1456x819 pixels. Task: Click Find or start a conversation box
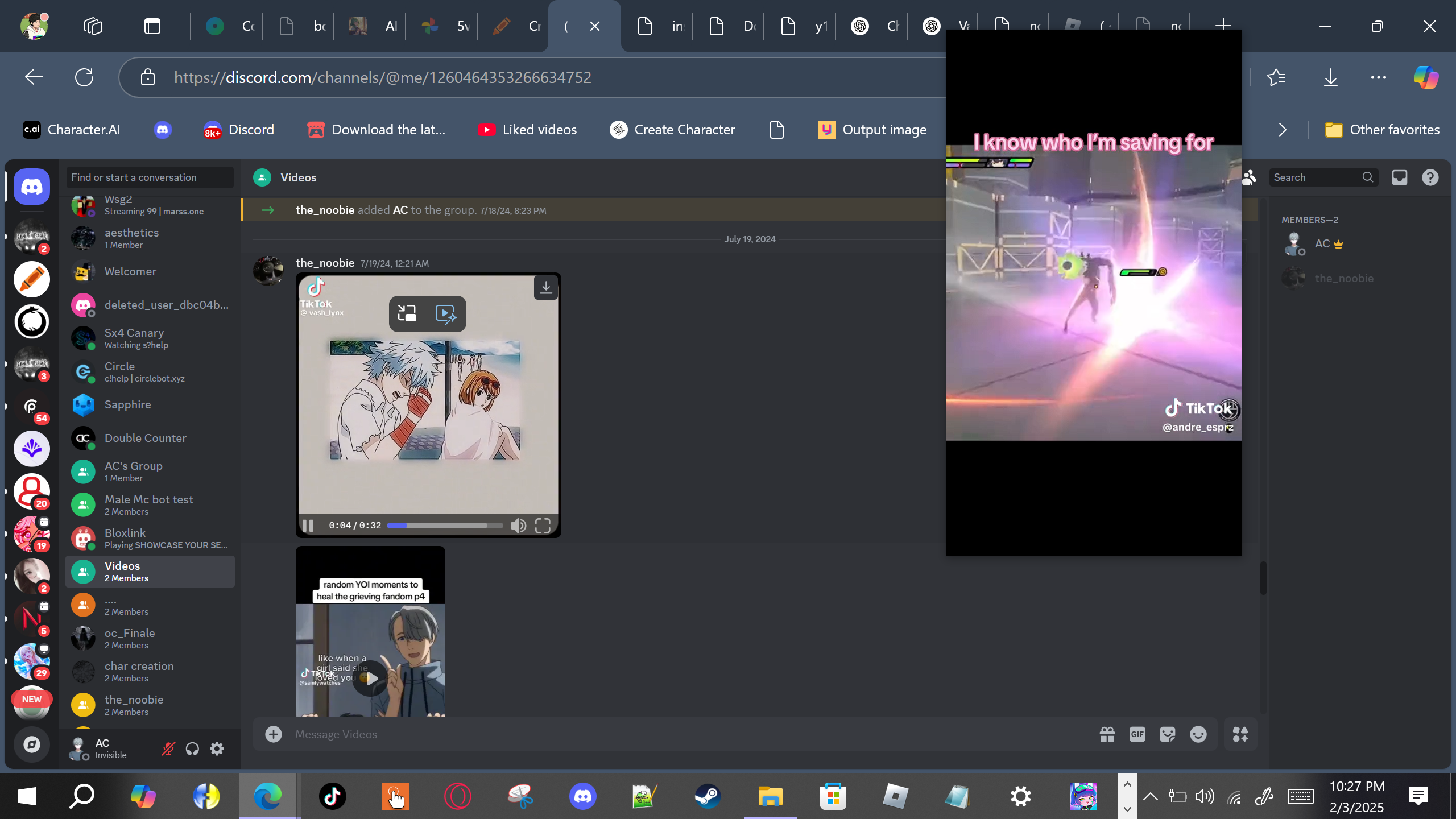[150, 177]
